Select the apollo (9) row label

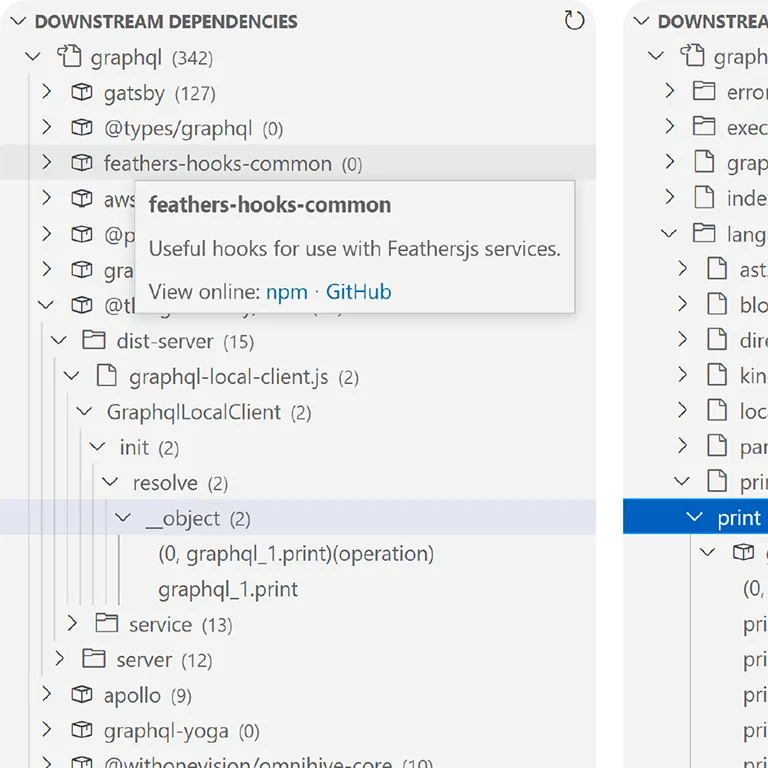[147, 696]
